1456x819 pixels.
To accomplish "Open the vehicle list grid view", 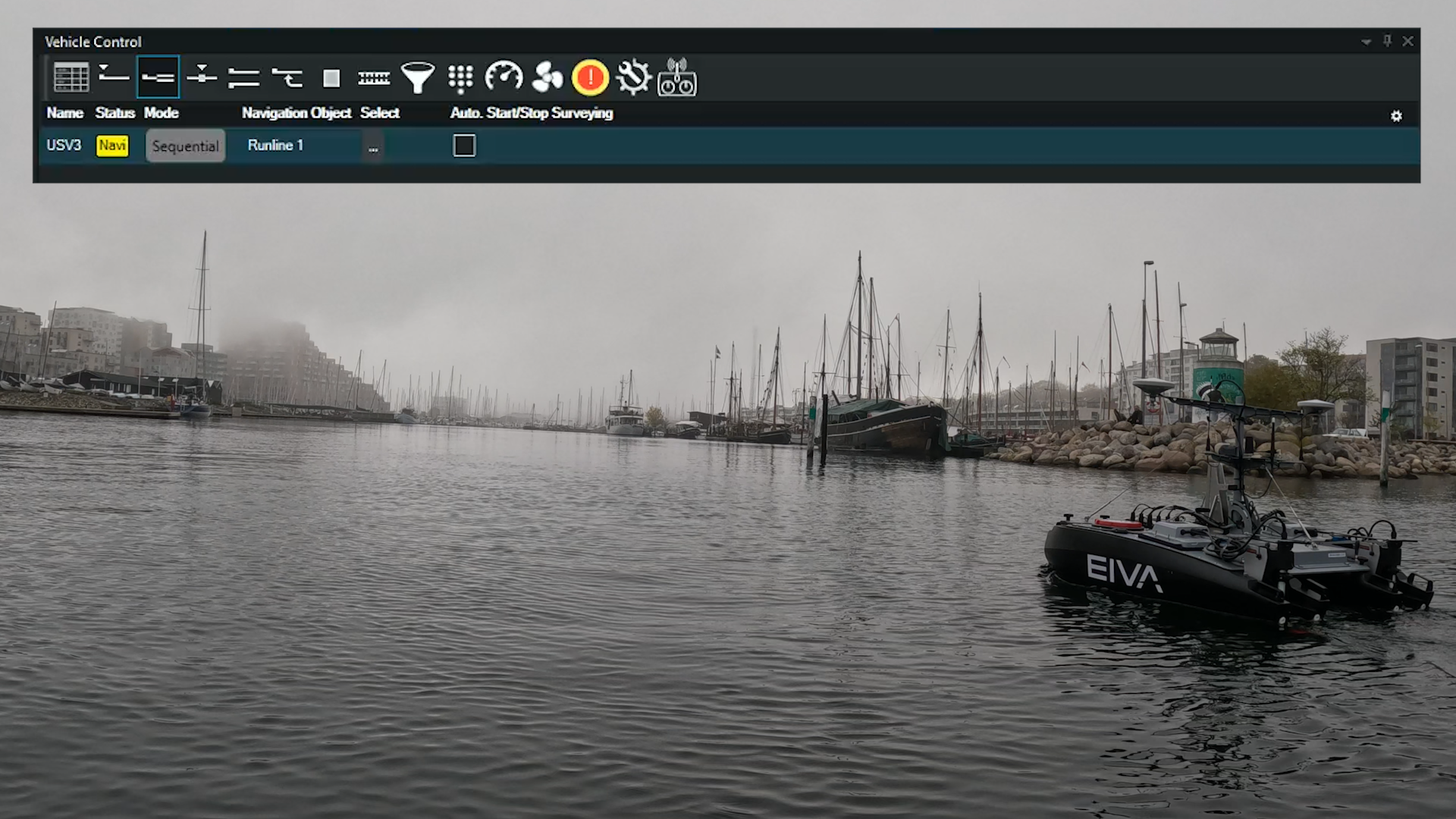I will coord(71,77).
